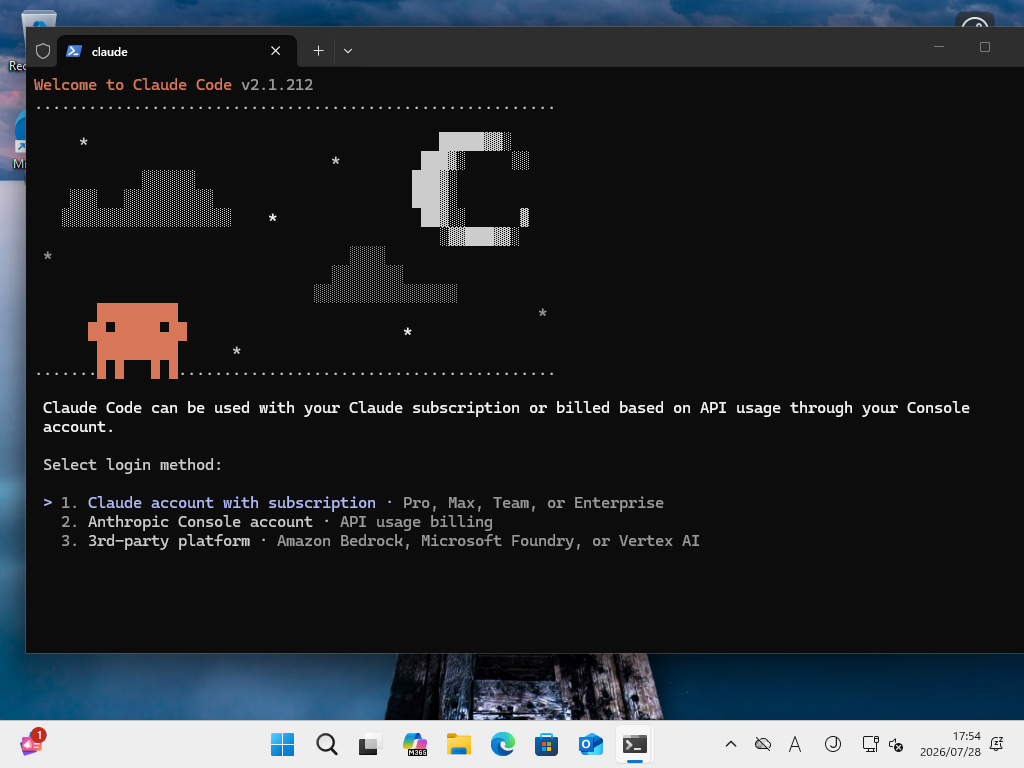Open the clock and date 17:54 flyout
Image resolution: width=1024 pixels, height=768 pixels.
(x=950, y=744)
